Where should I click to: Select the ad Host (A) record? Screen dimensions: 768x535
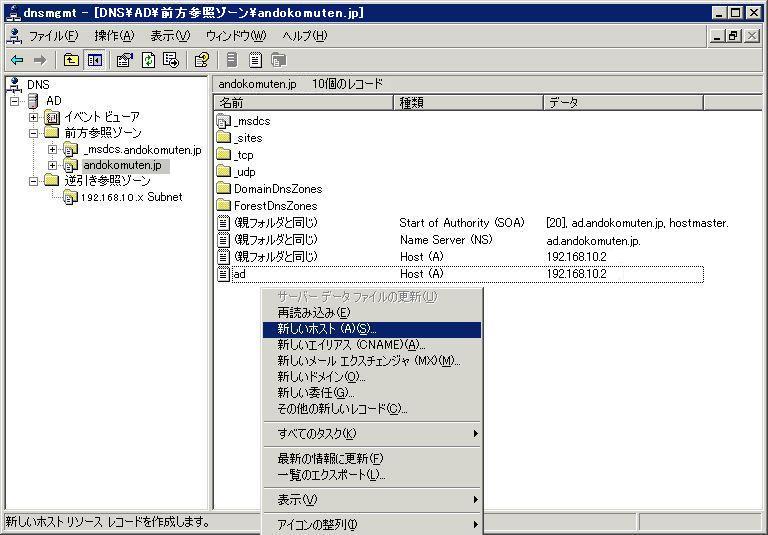click(x=459, y=274)
